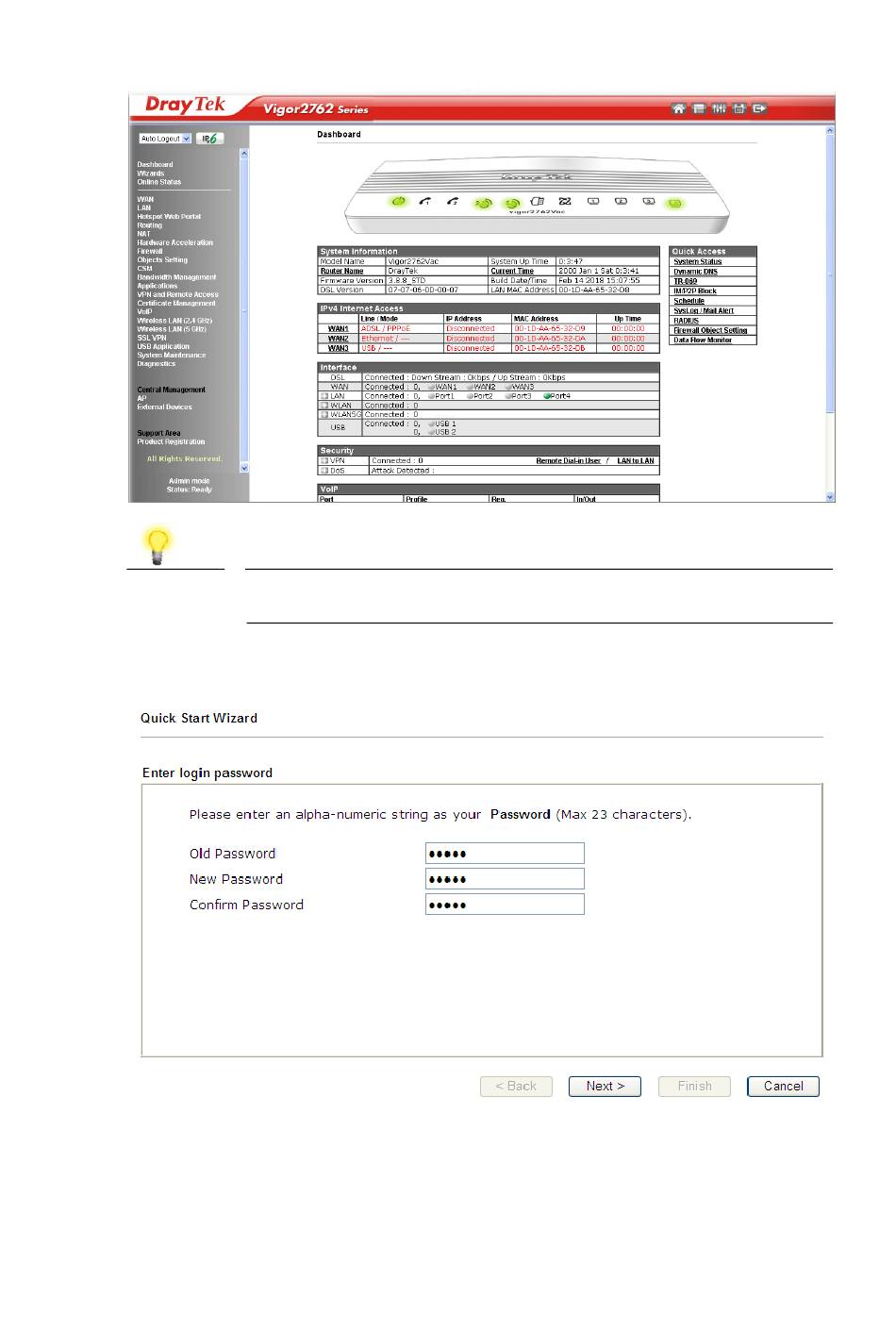Open Wizards in the sidebar menu
This screenshot has height=1329, width=896.
coord(150,174)
